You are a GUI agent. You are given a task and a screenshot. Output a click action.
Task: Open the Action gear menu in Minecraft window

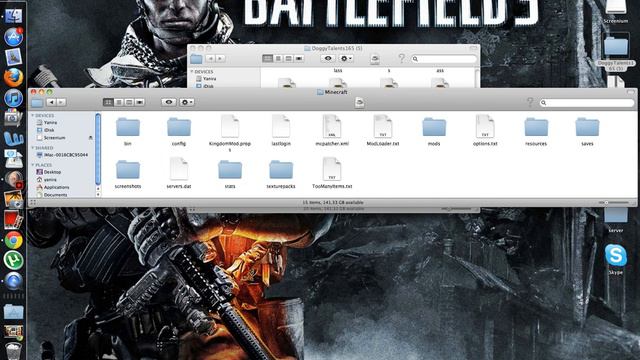pos(187,102)
